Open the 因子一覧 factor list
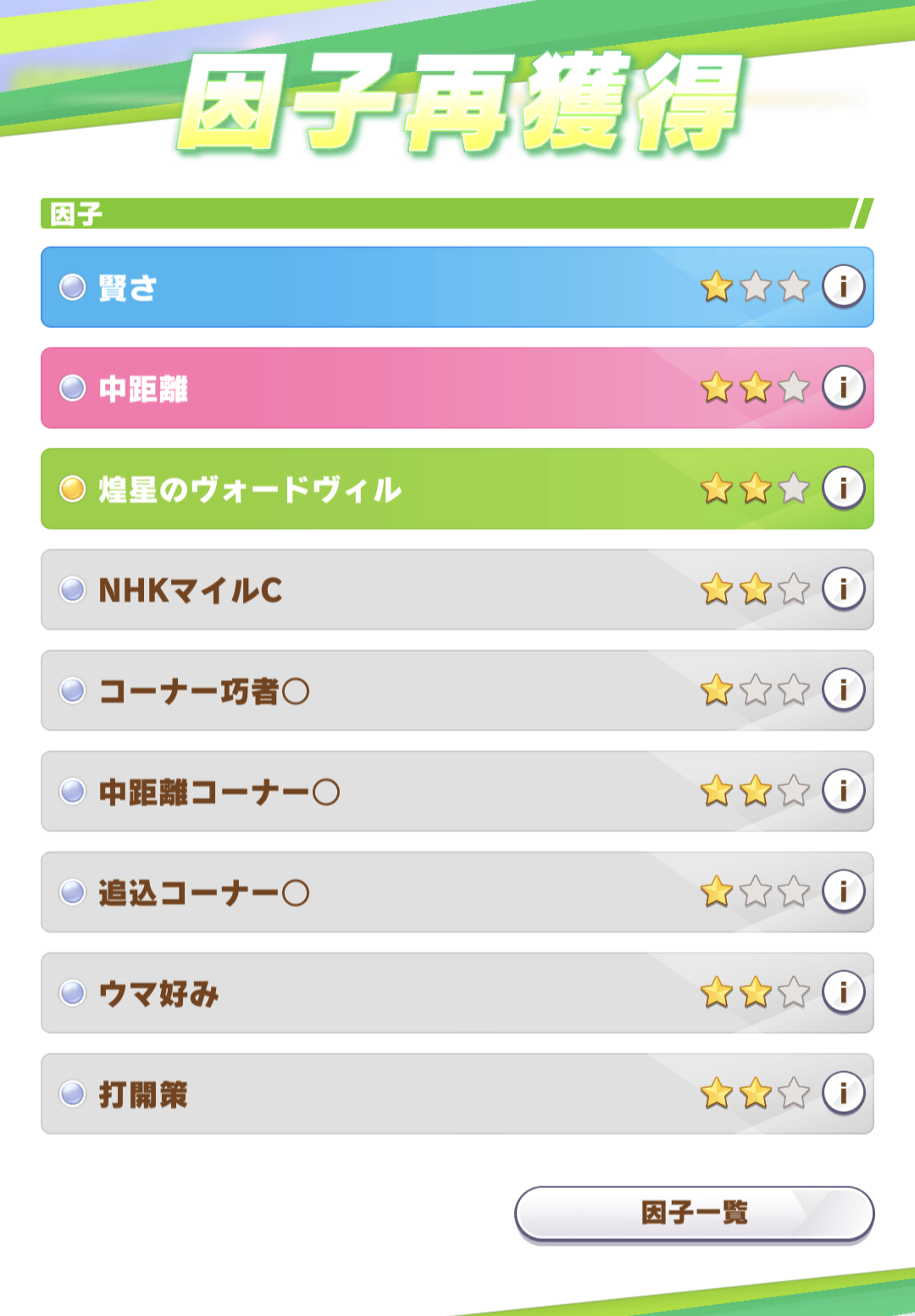The height and width of the screenshot is (1316, 915). click(694, 1213)
